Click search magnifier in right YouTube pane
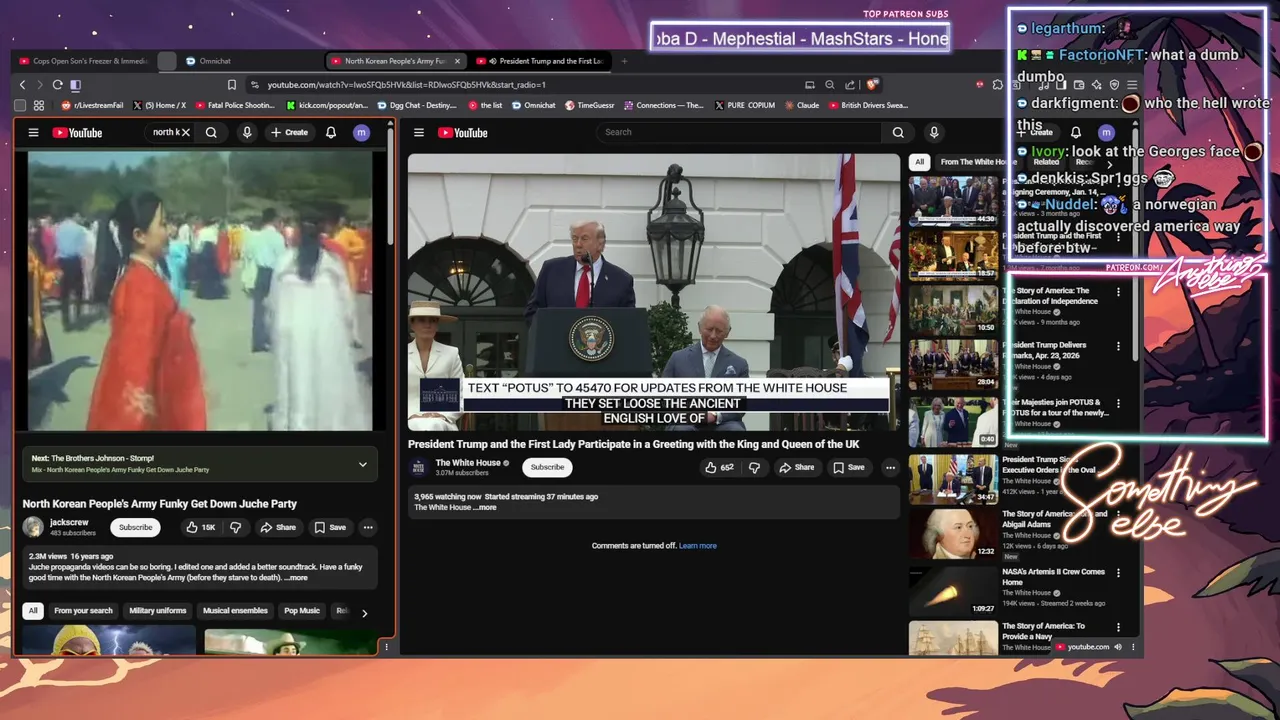Viewport: 1280px width, 720px height. pos(898,132)
